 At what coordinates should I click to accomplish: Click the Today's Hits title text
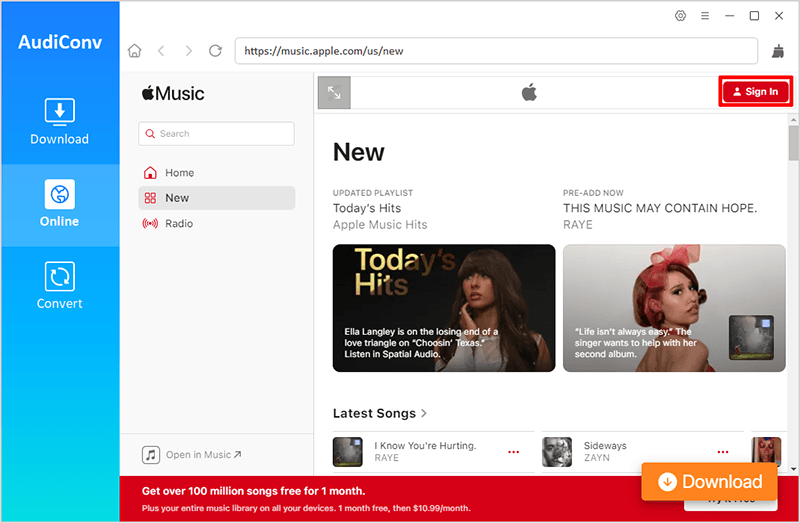pos(367,208)
